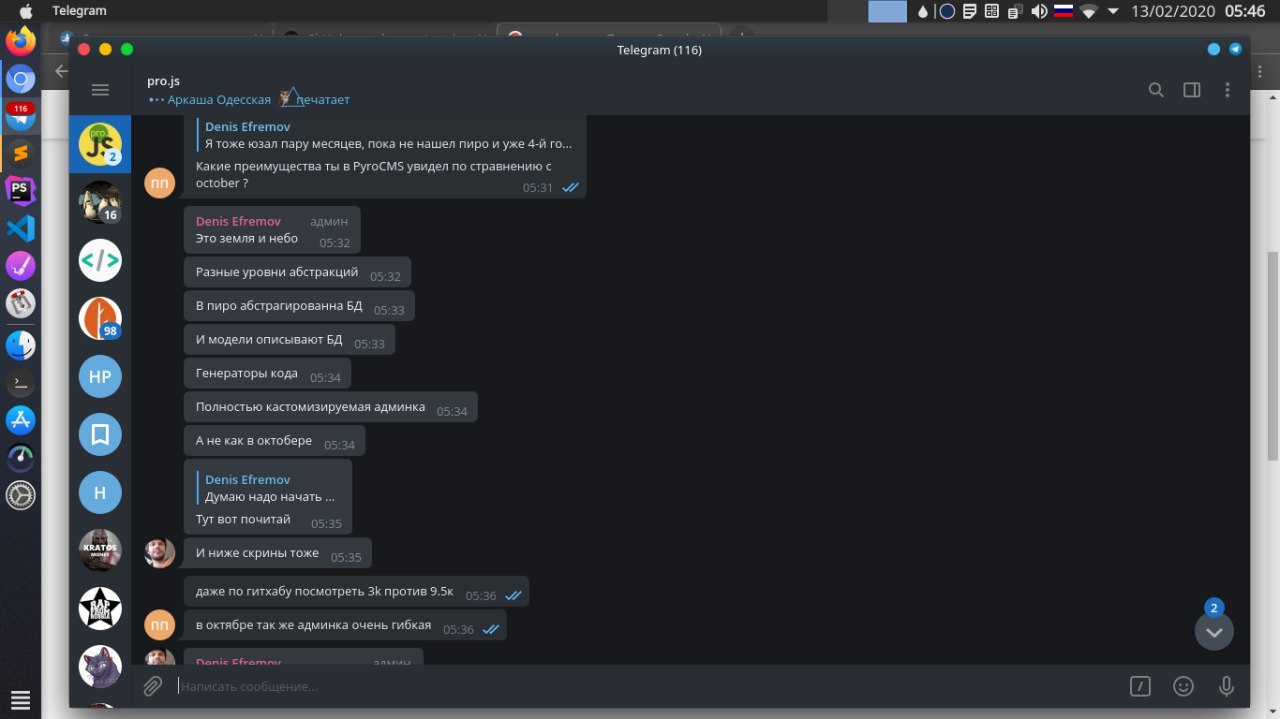Launch Visual Studio Code from the dock
Screen dimensions: 1280x719
[x=20, y=228]
